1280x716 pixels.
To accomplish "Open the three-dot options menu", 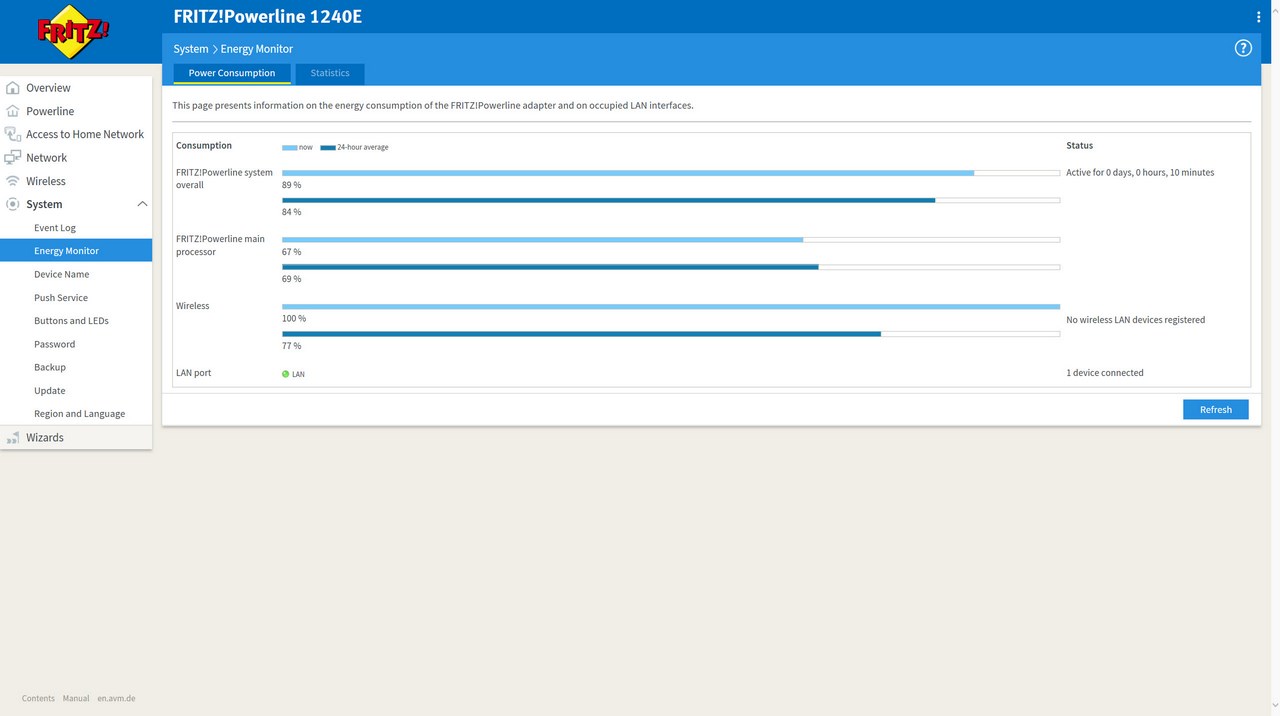I will [x=1258, y=17].
